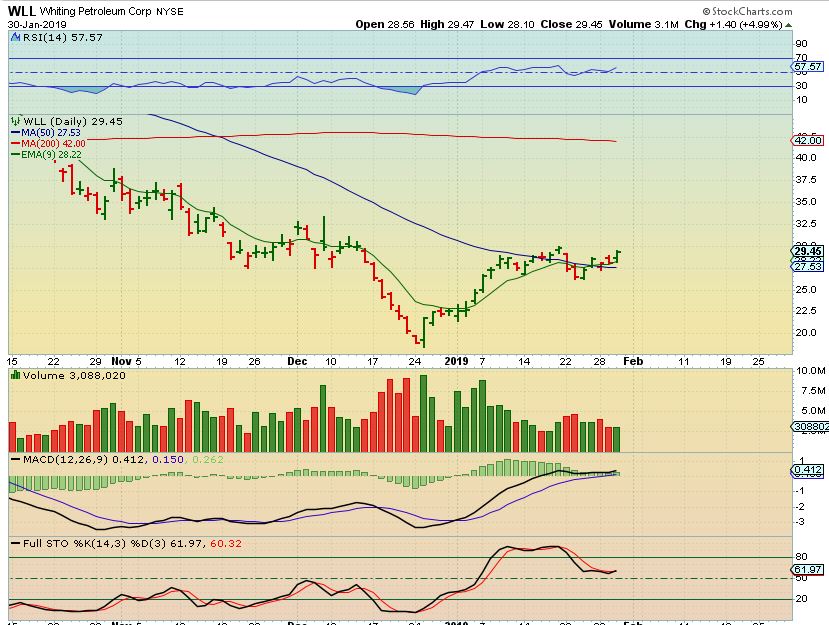Click the RSI(14) 57.57 legend label
Image resolution: width=829 pixels, height=625 pixels.
pyautogui.click(x=62, y=38)
